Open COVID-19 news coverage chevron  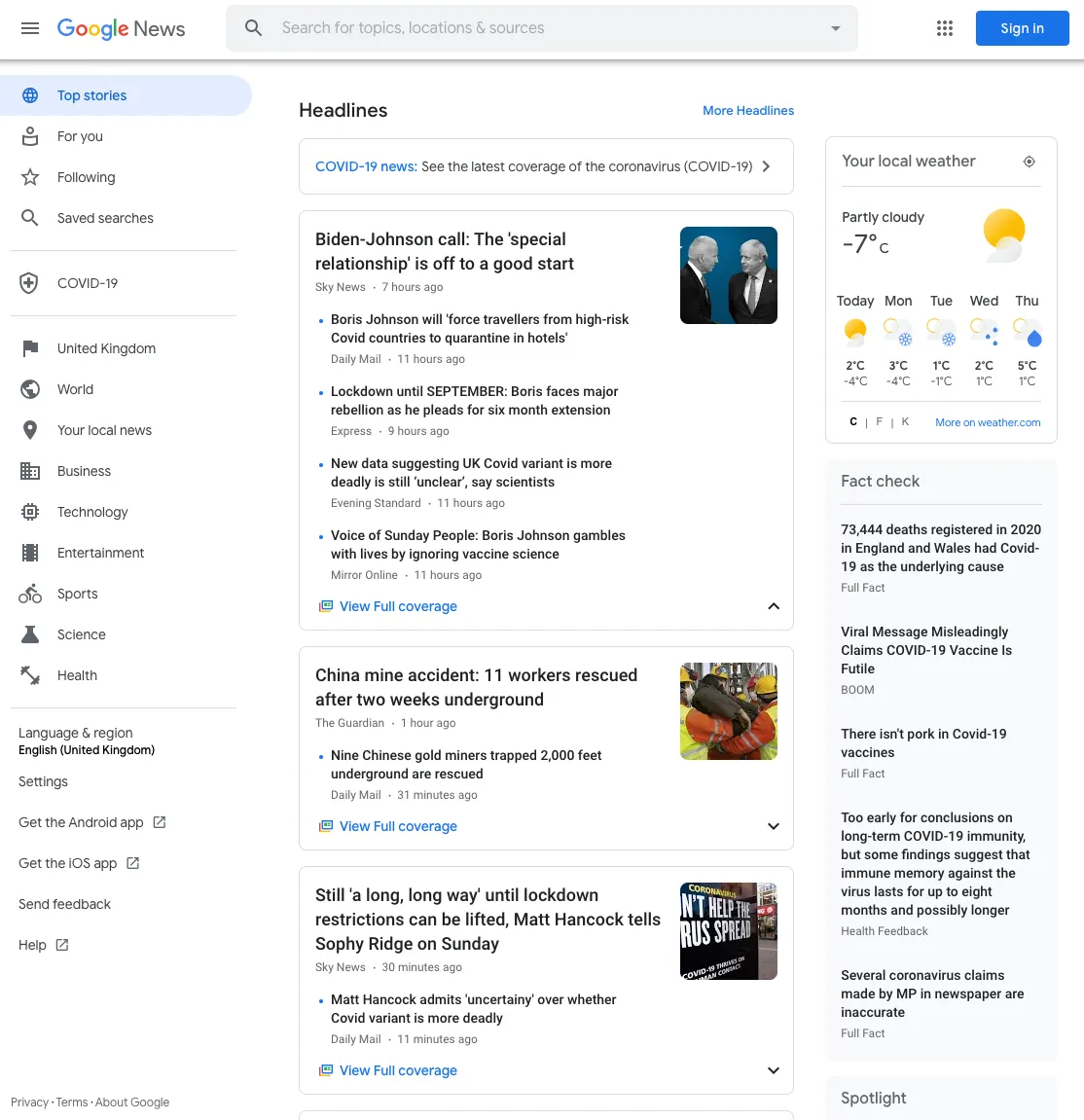point(766,166)
